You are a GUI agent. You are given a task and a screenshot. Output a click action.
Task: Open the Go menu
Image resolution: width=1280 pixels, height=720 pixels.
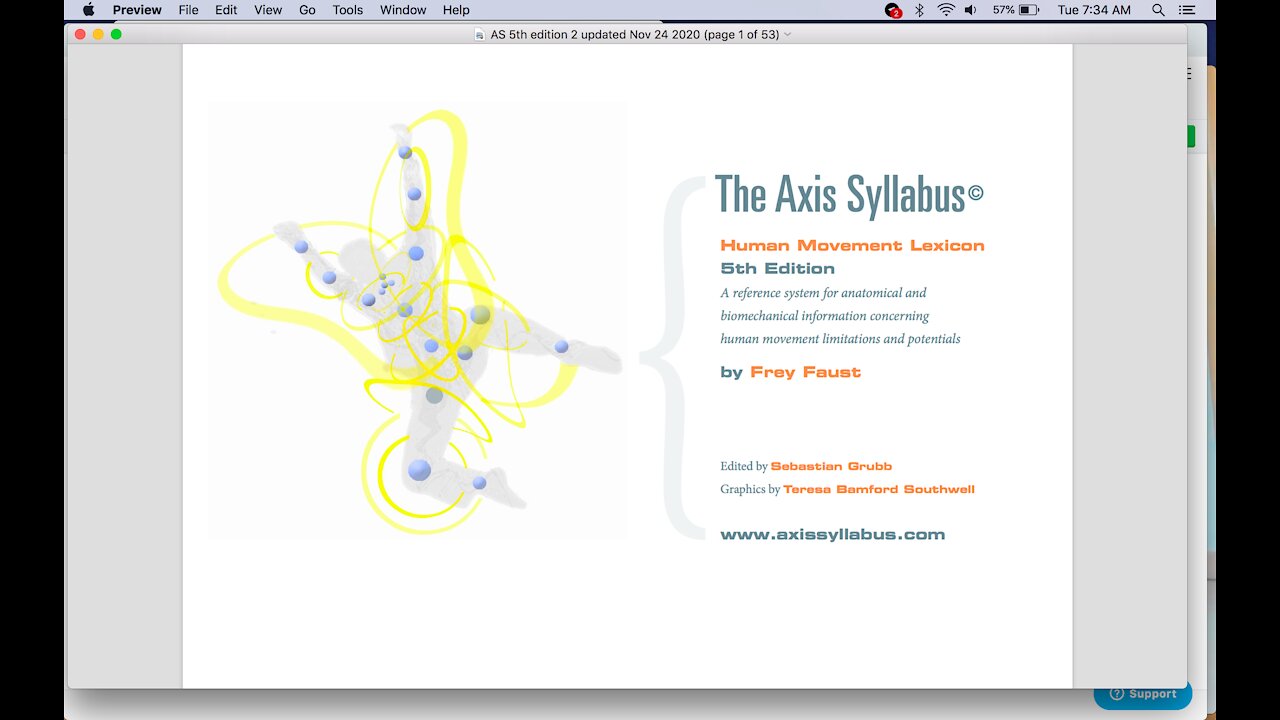(x=307, y=10)
